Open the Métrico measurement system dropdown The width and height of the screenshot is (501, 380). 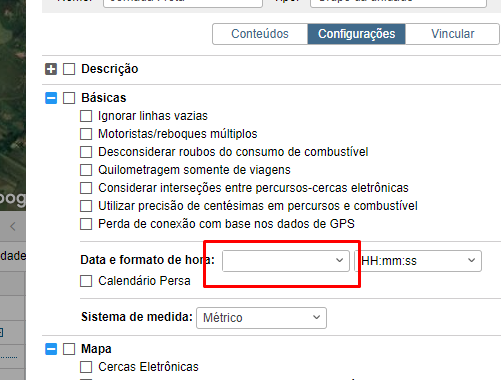click(x=261, y=318)
